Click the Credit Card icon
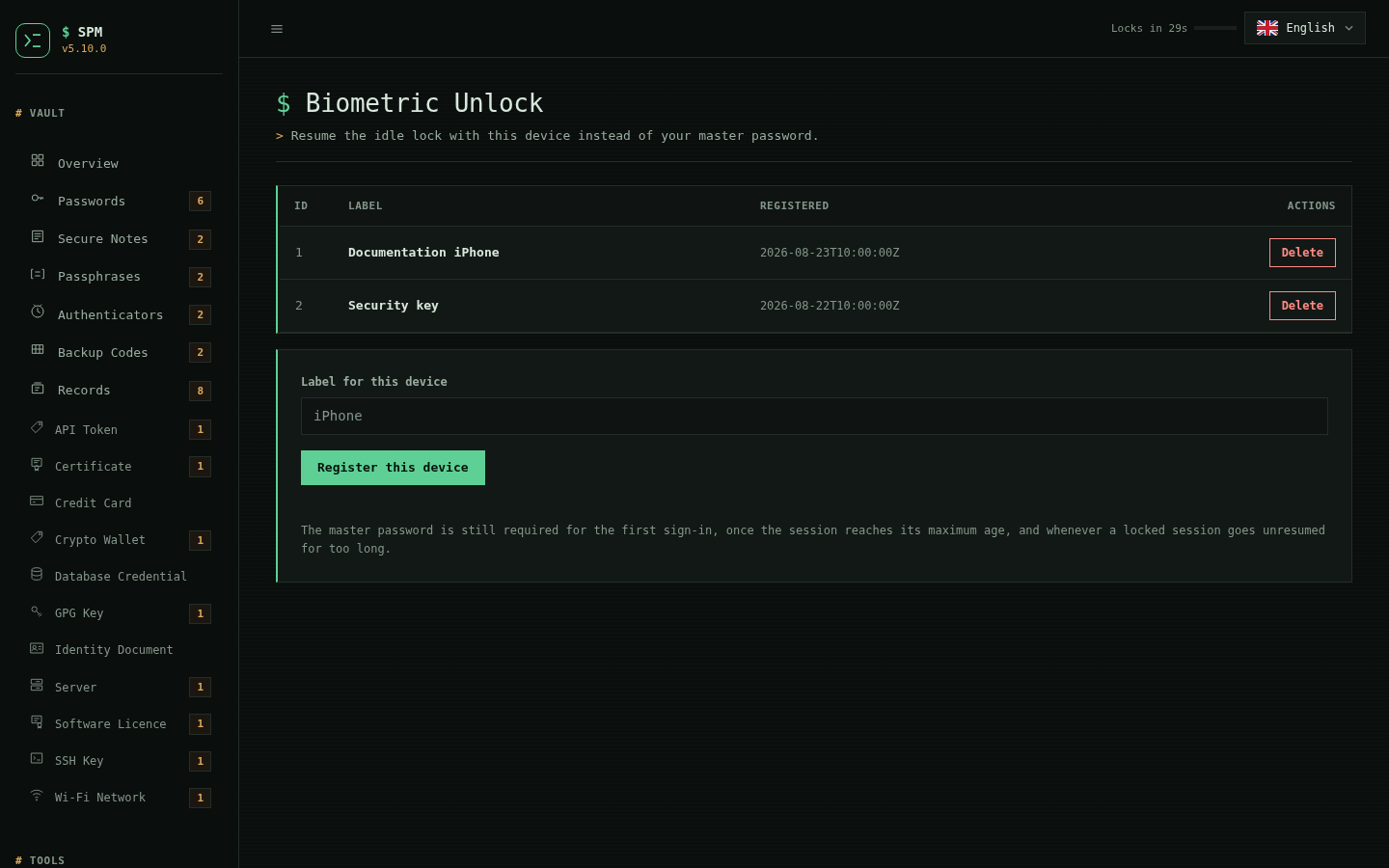This screenshot has height=868, width=1389. pos(37,501)
